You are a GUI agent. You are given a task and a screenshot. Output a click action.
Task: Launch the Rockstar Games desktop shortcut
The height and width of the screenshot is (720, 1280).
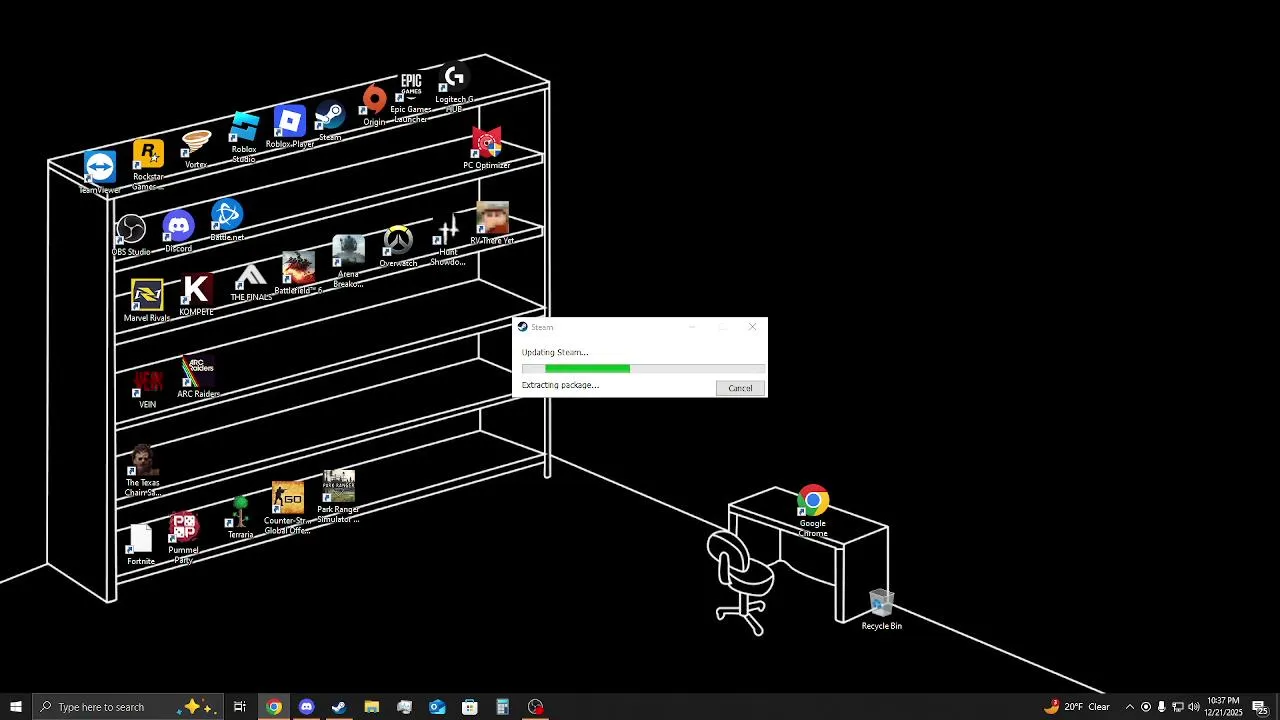tap(148, 165)
